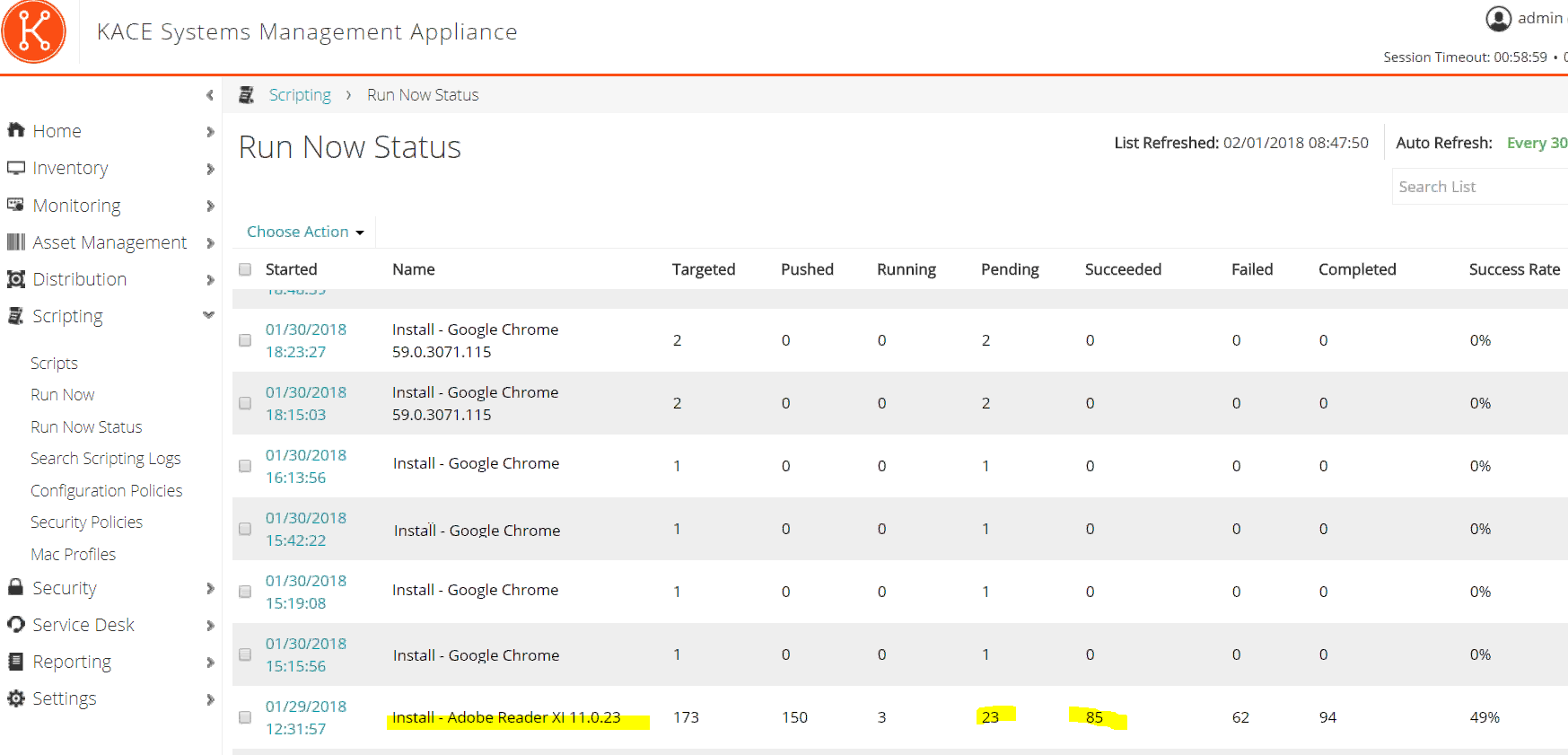The width and height of the screenshot is (1568, 755).
Task: Open run started 01/30/2018 18:15:03
Action: 306,404
